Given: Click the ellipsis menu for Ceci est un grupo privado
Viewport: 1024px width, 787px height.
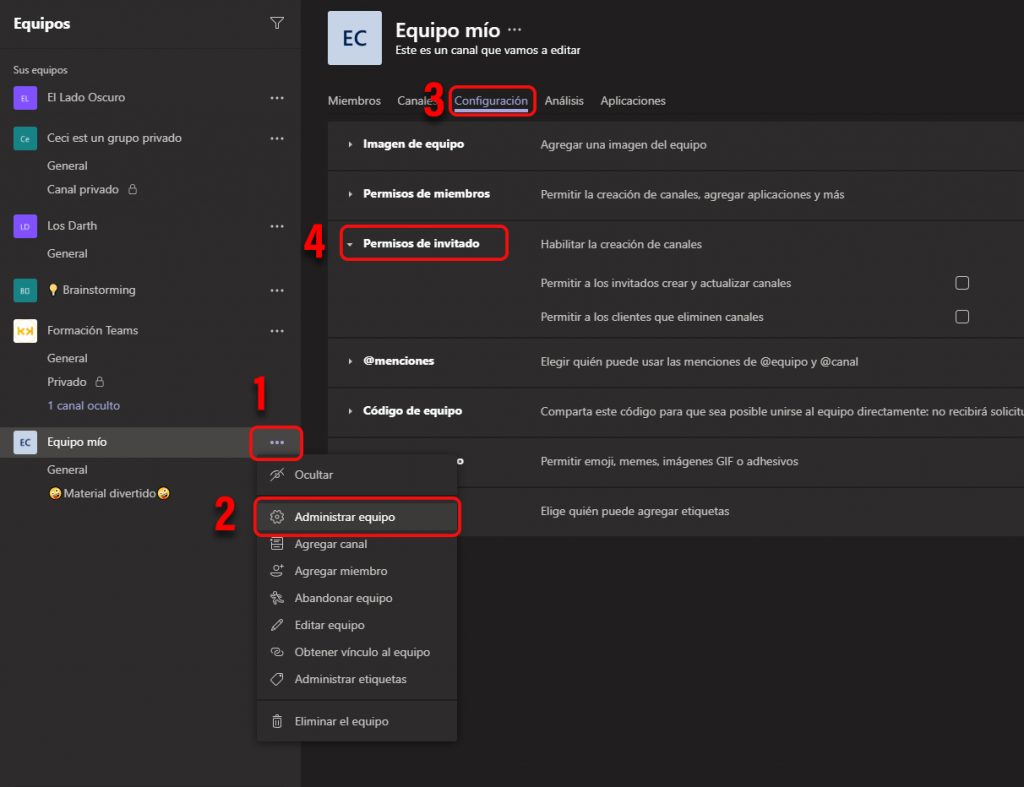Looking at the screenshot, I should coord(277,138).
